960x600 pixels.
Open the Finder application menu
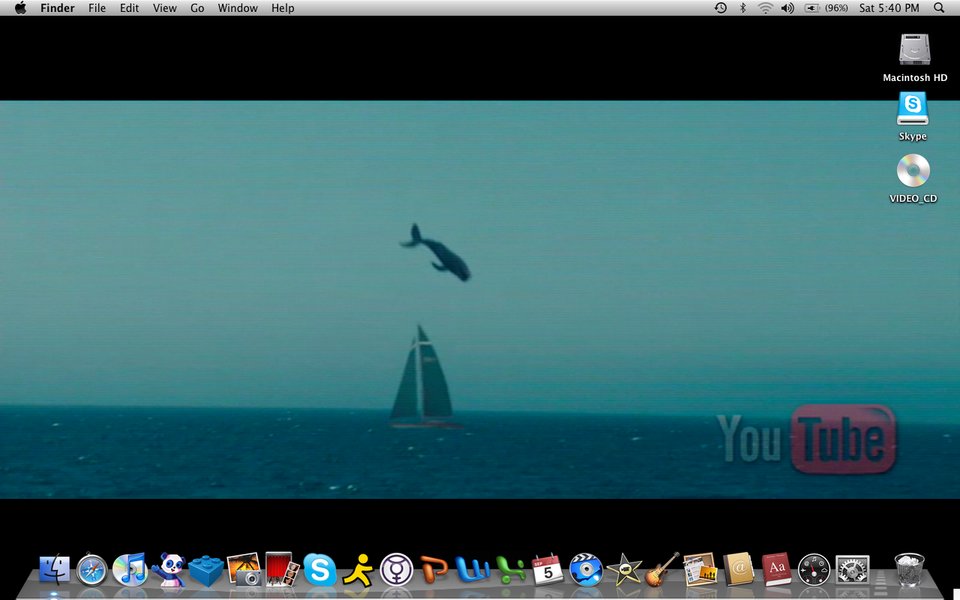58,8
